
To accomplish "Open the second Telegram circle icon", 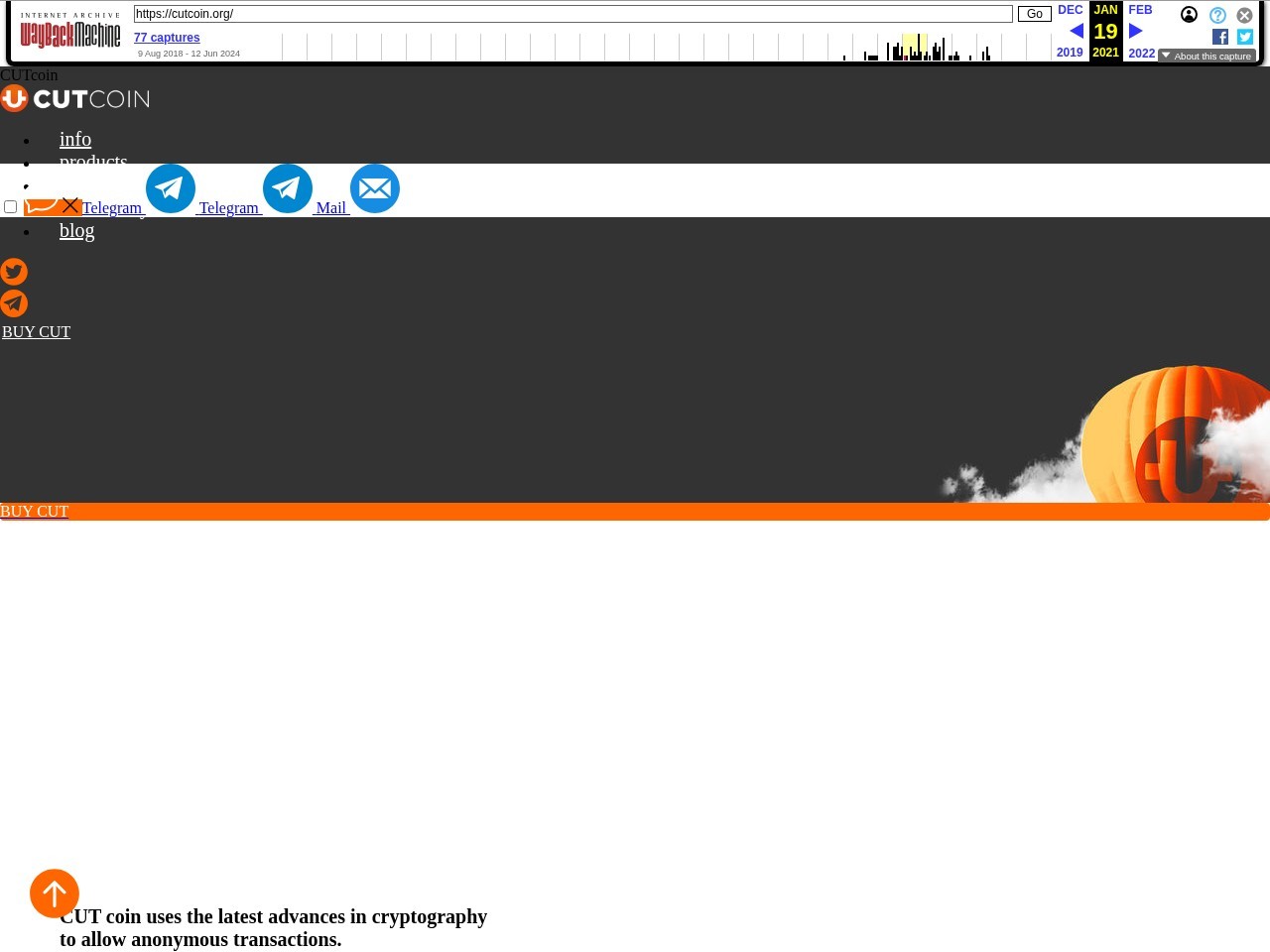I will [x=288, y=188].
